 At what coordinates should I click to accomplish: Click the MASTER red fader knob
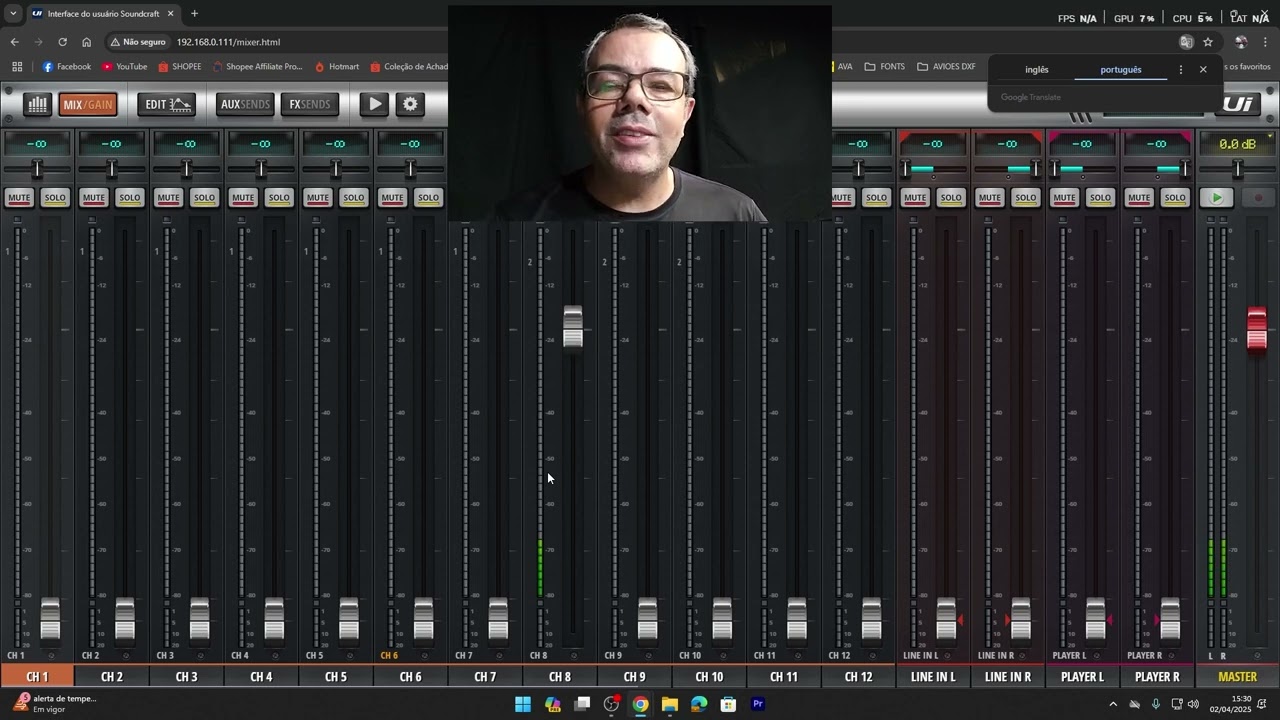1257,329
